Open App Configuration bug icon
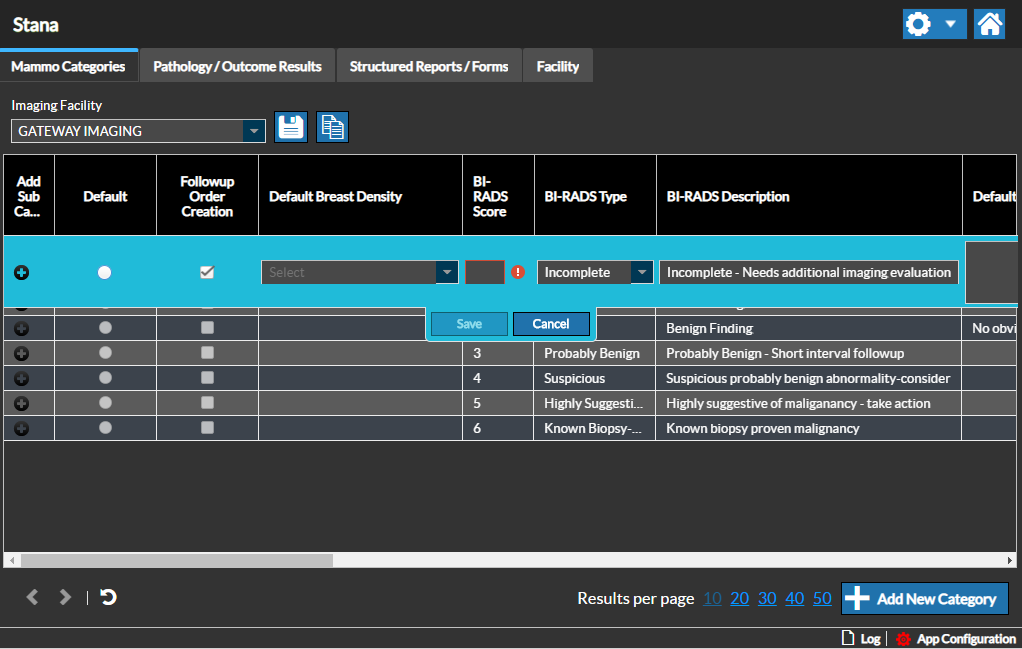 (904, 638)
